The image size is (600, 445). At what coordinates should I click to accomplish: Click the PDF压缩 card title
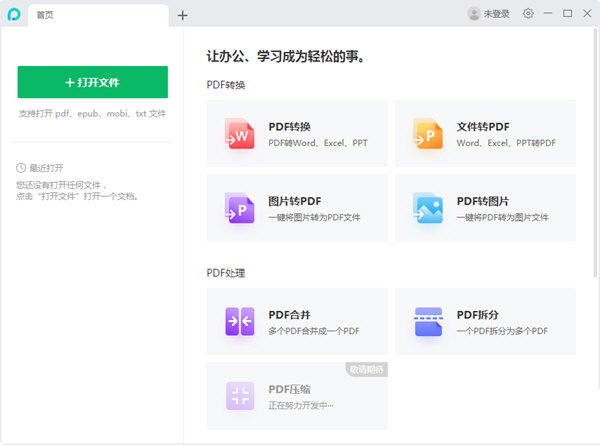point(289,389)
